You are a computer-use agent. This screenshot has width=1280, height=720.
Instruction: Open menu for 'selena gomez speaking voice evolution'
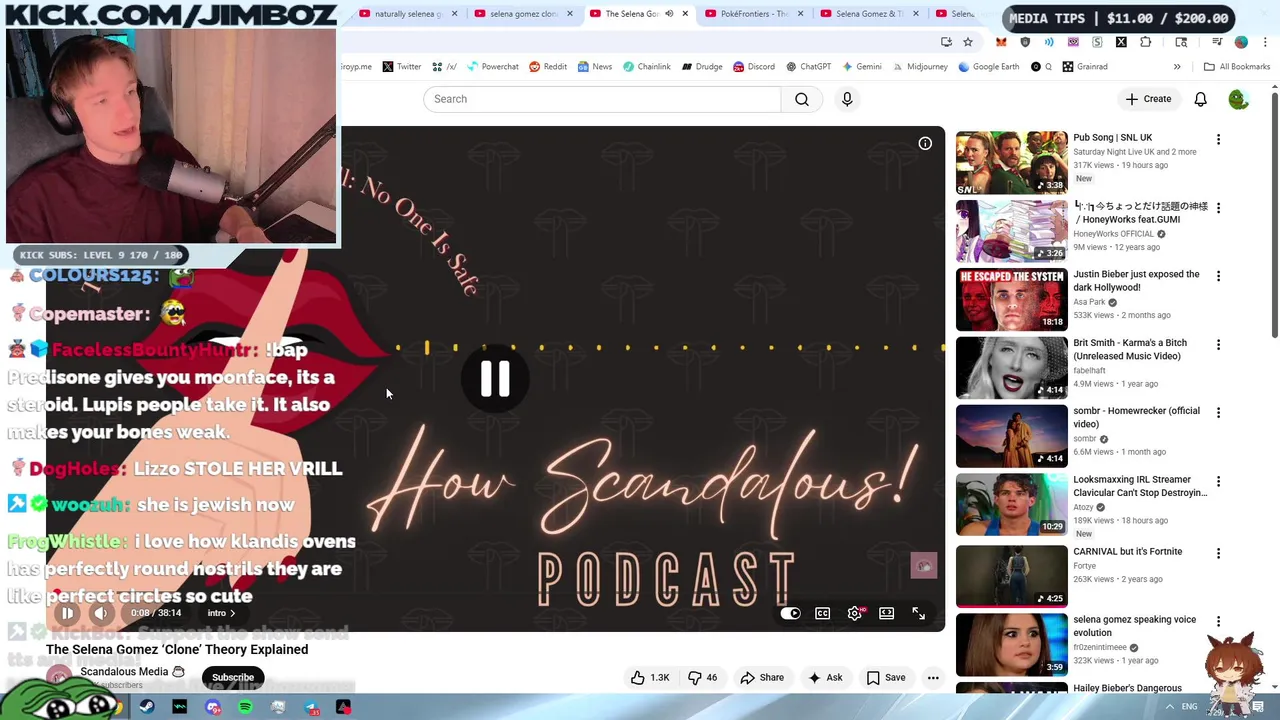tap(1218, 621)
